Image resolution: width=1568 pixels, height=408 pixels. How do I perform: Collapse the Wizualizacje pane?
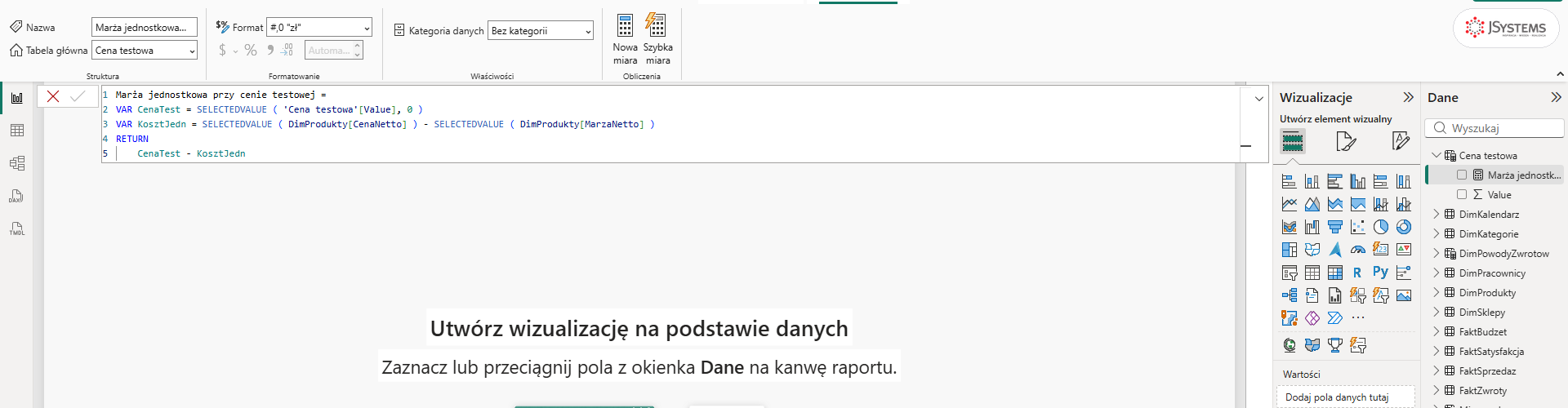1408,97
